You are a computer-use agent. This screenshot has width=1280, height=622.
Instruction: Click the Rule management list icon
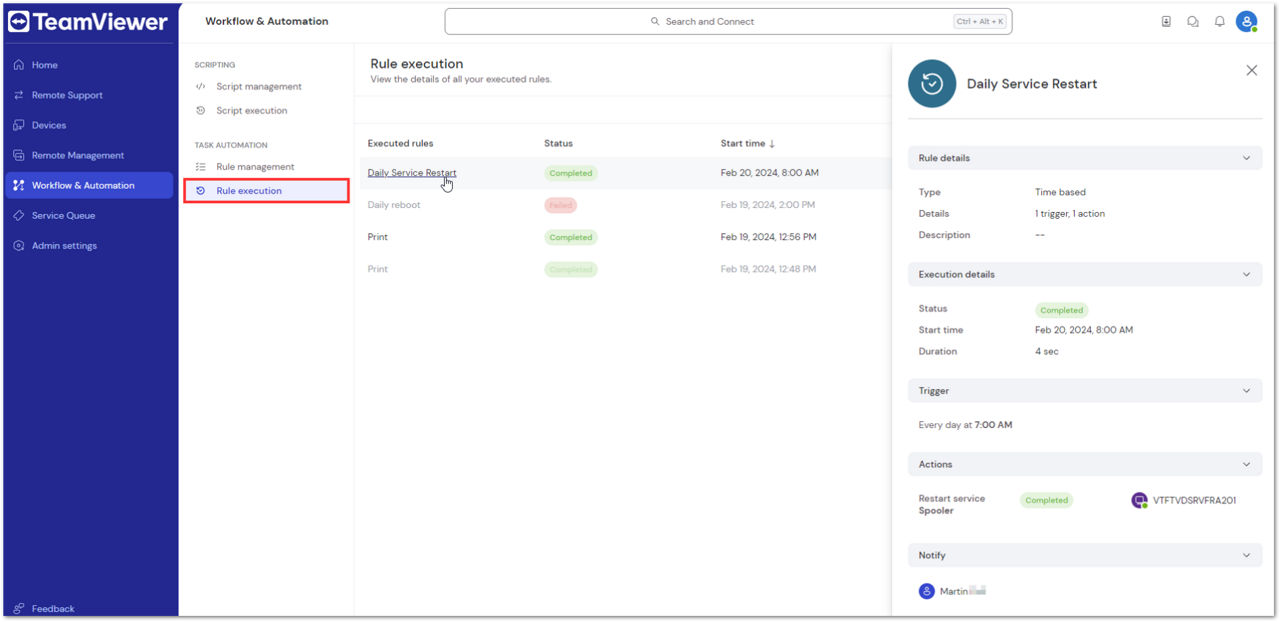(x=201, y=166)
